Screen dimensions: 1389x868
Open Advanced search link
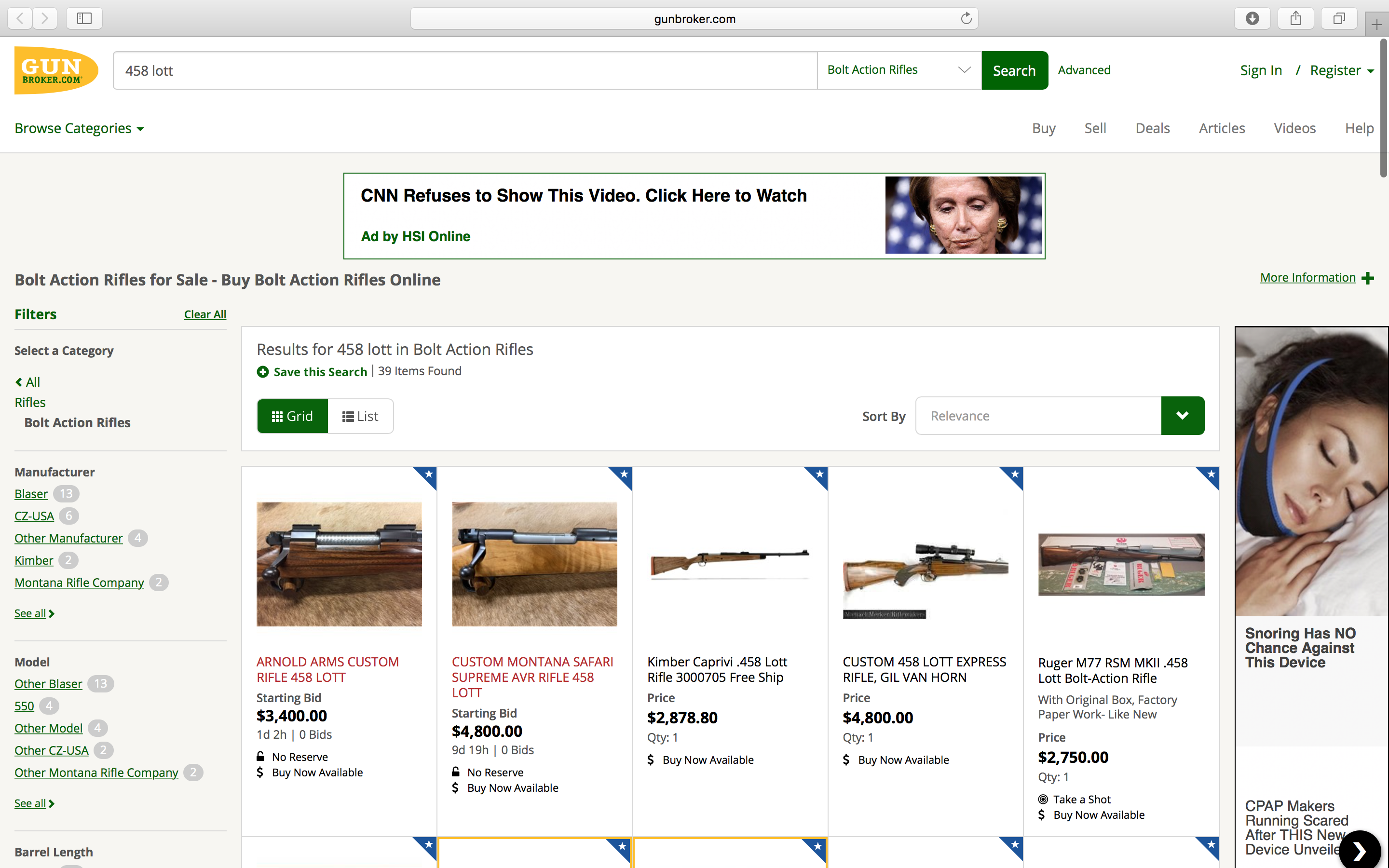pyautogui.click(x=1084, y=70)
